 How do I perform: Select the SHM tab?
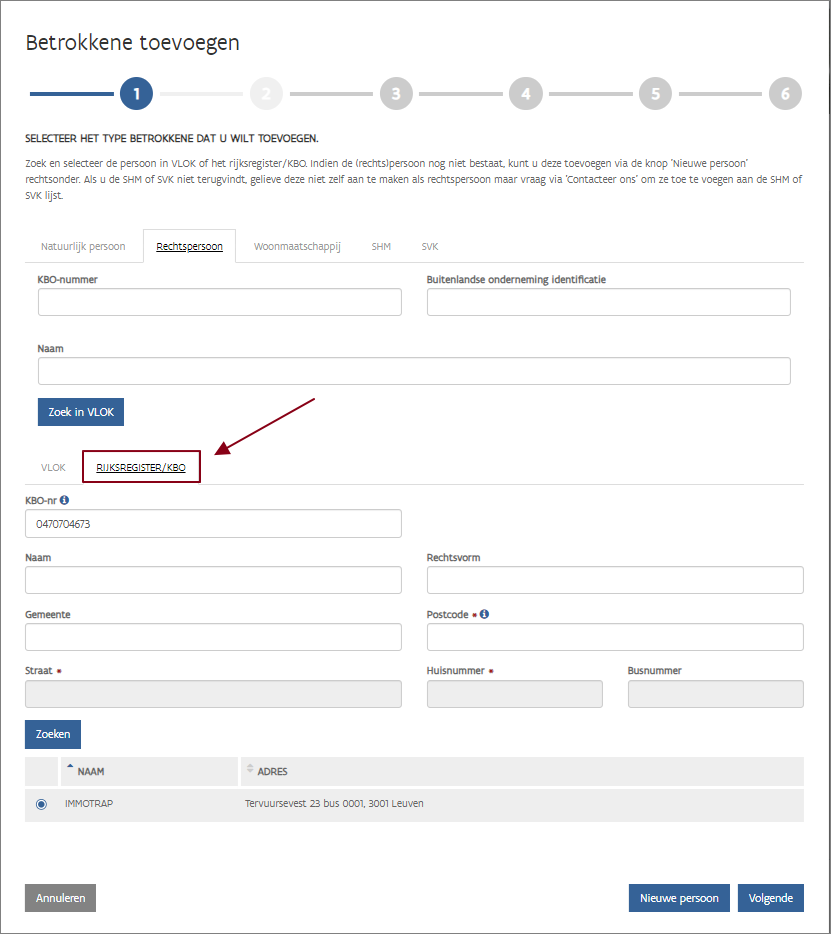[381, 246]
